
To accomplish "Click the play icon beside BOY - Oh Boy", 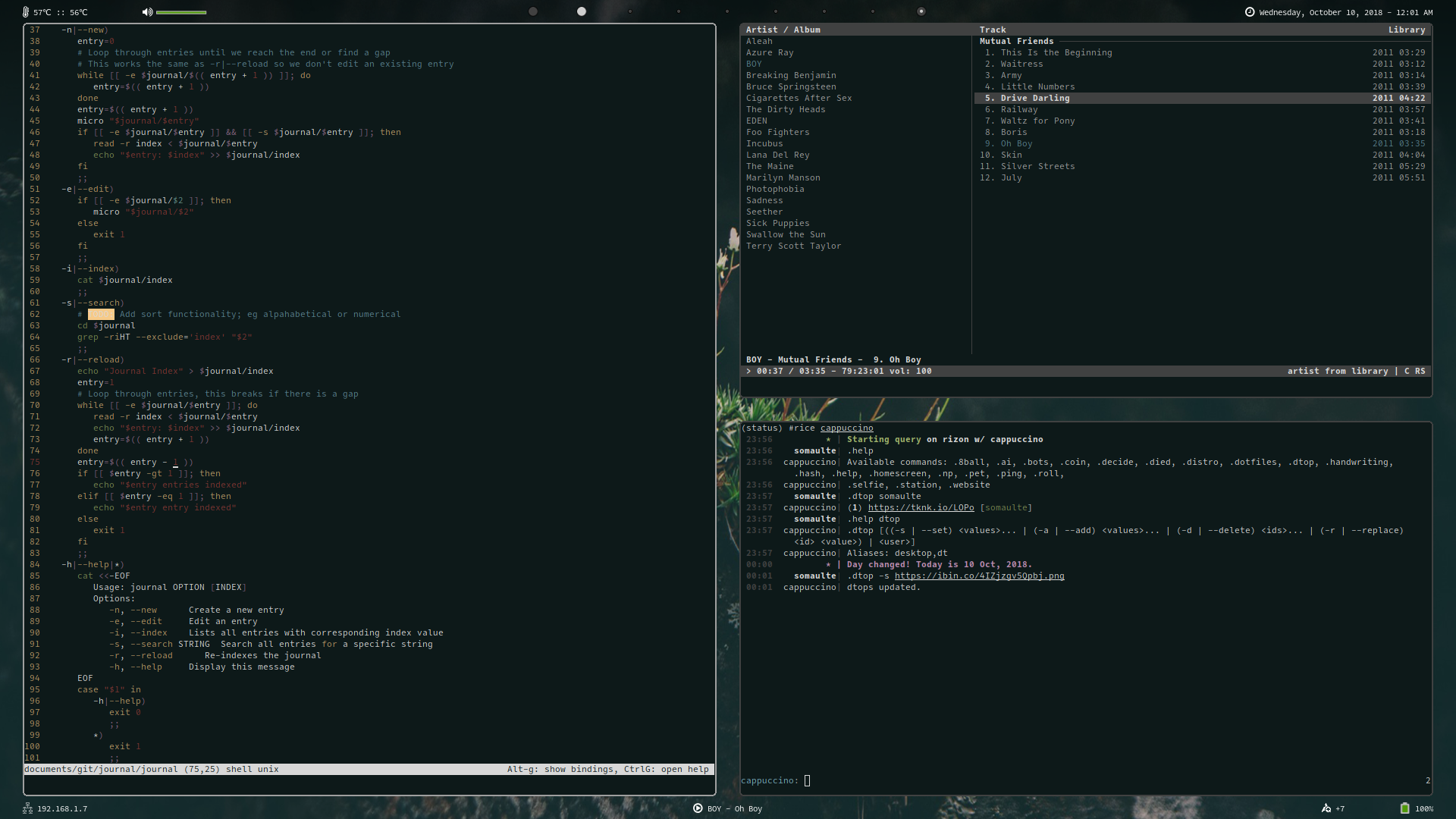I will coord(698,808).
